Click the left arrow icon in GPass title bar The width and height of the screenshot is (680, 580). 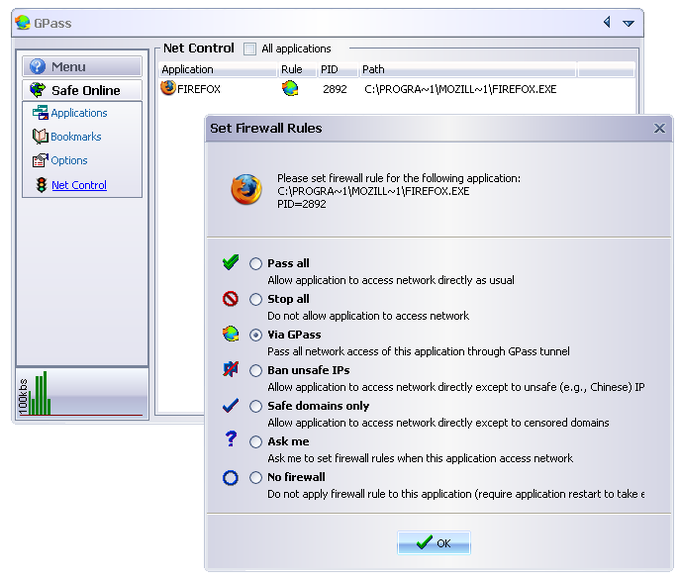tap(607, 22)
